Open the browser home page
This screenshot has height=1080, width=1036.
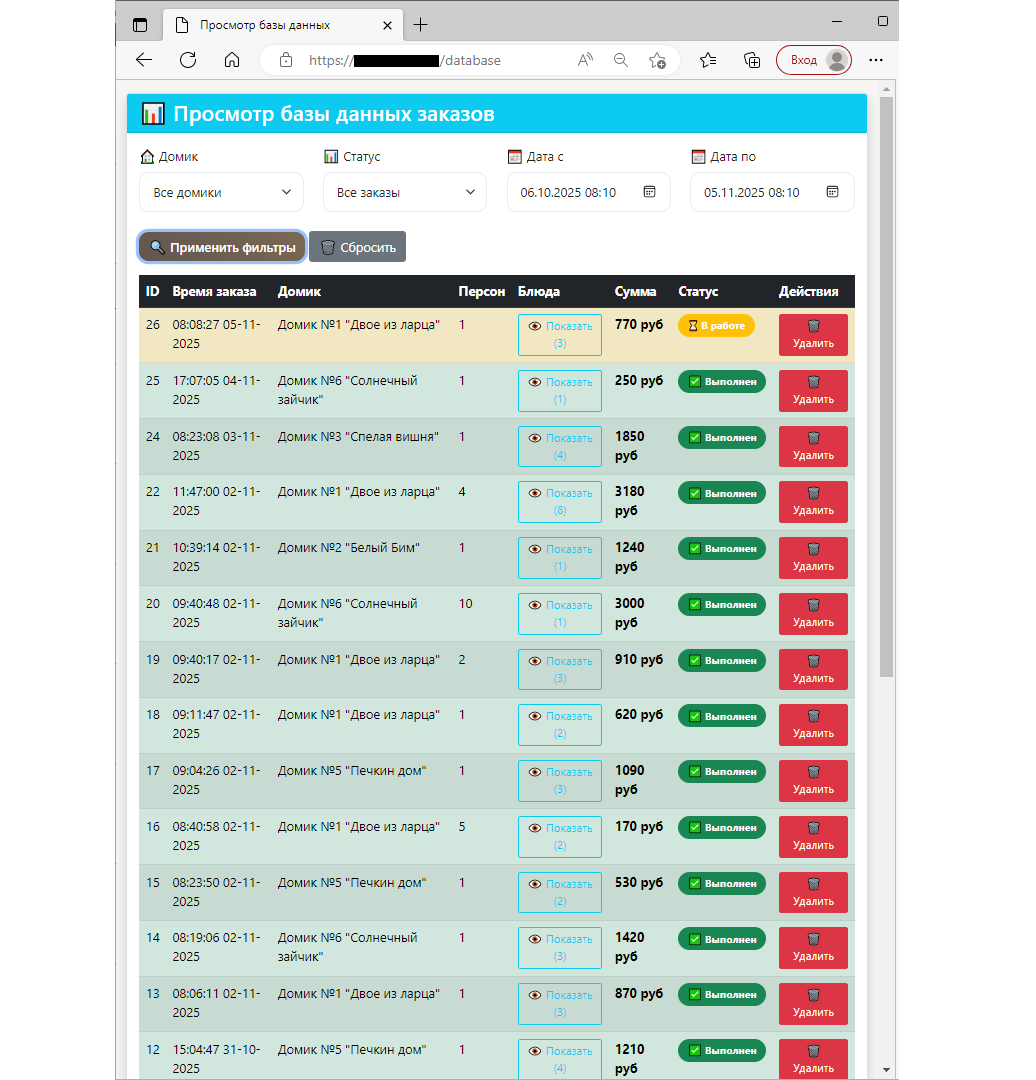coord(232,60)
